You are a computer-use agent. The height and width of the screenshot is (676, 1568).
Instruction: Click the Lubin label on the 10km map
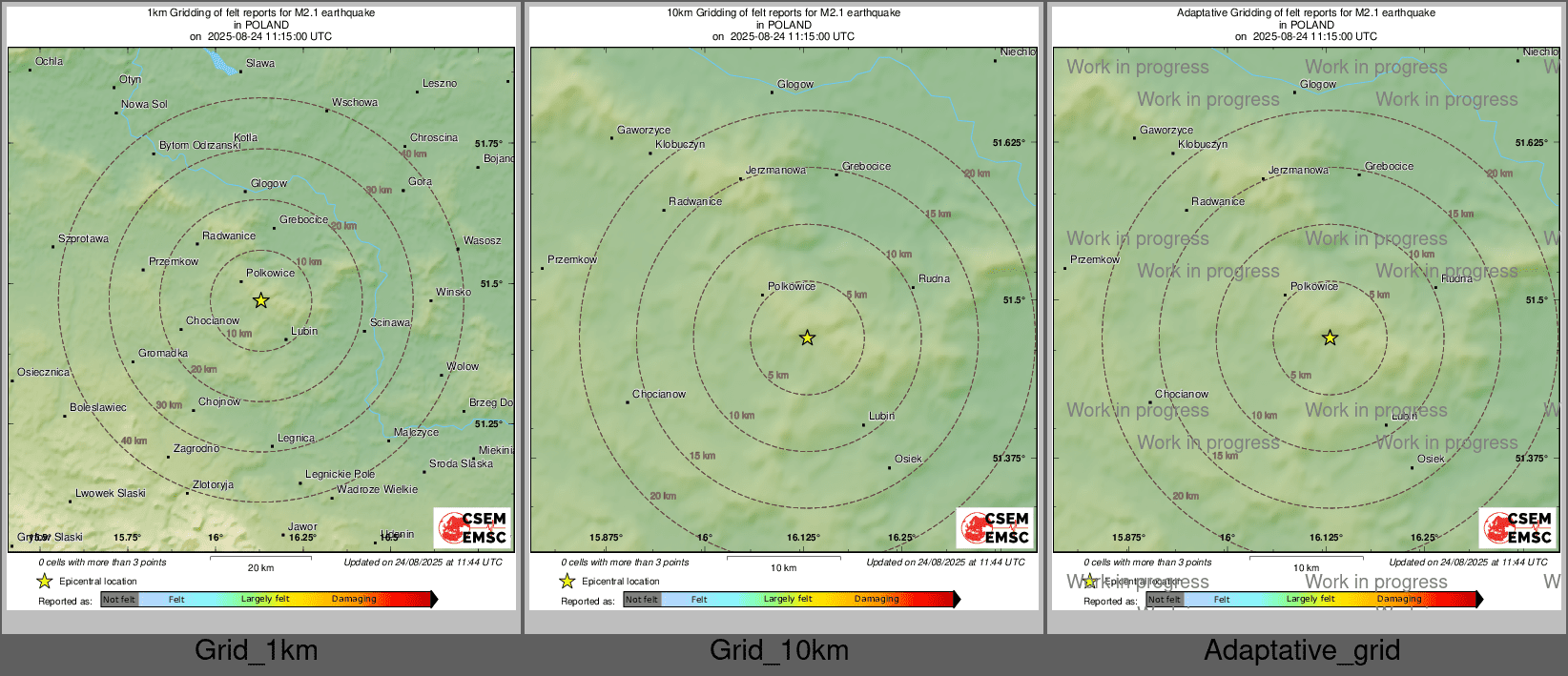pyautogui.click(x=882, y=416)
